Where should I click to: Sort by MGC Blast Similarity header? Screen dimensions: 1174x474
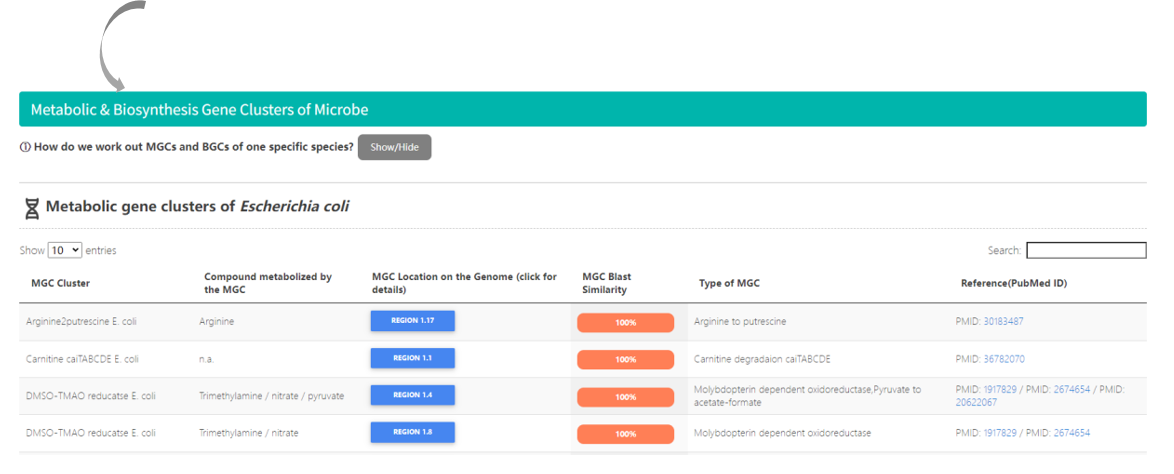606,283
